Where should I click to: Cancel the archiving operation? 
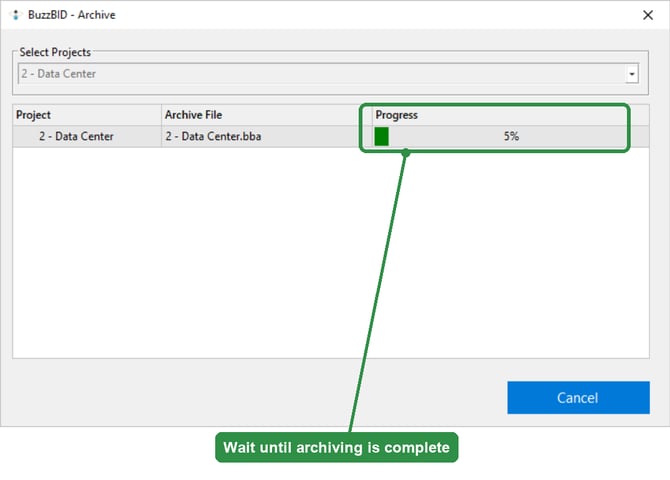pos(578,398)
